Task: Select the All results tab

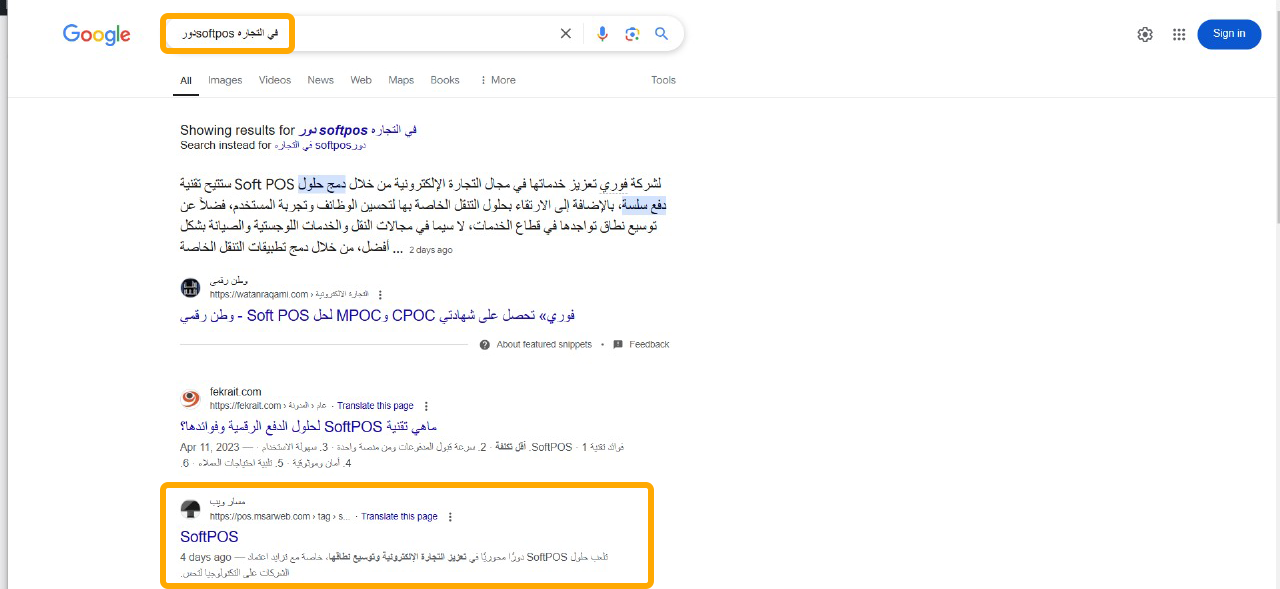Action: click(x=186, y=80)
